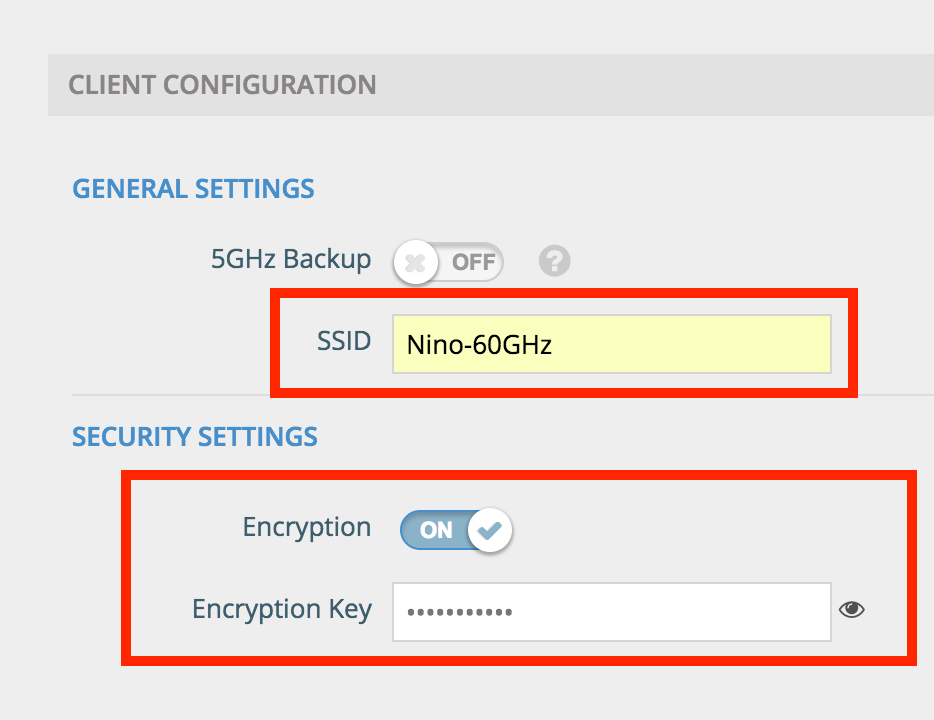This screenshot has width=934, height=720.
Task: Click into the SSID input field
Action: pos(612,344)
